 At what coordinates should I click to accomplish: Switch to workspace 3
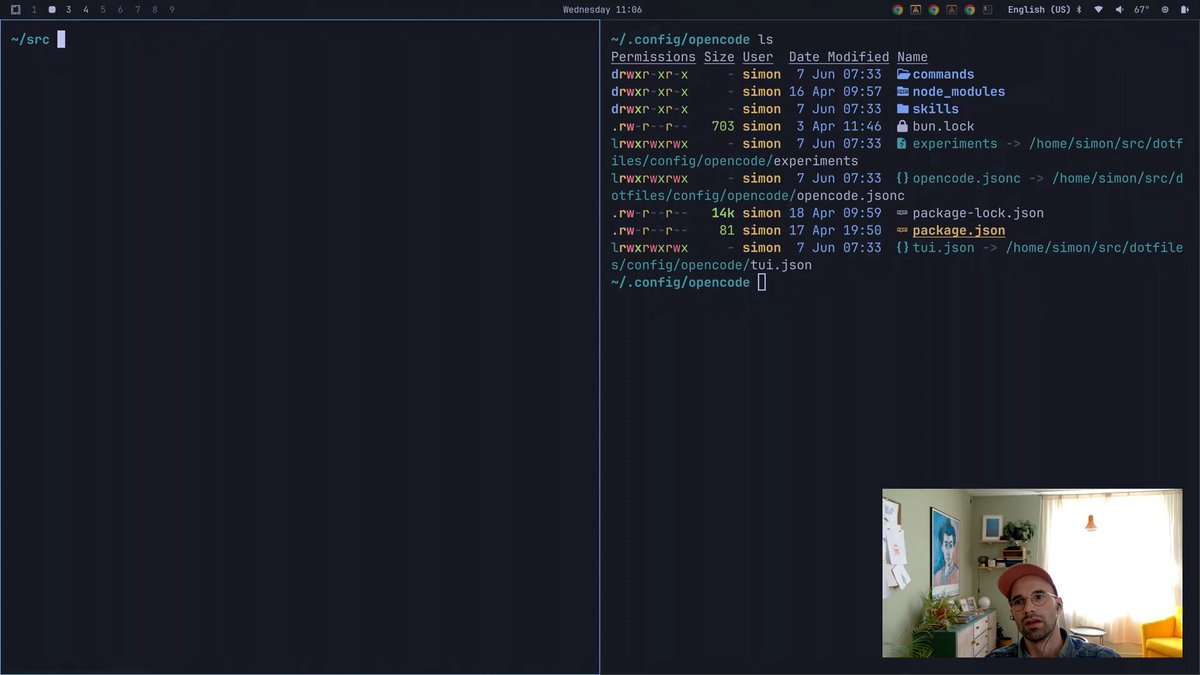69,9
